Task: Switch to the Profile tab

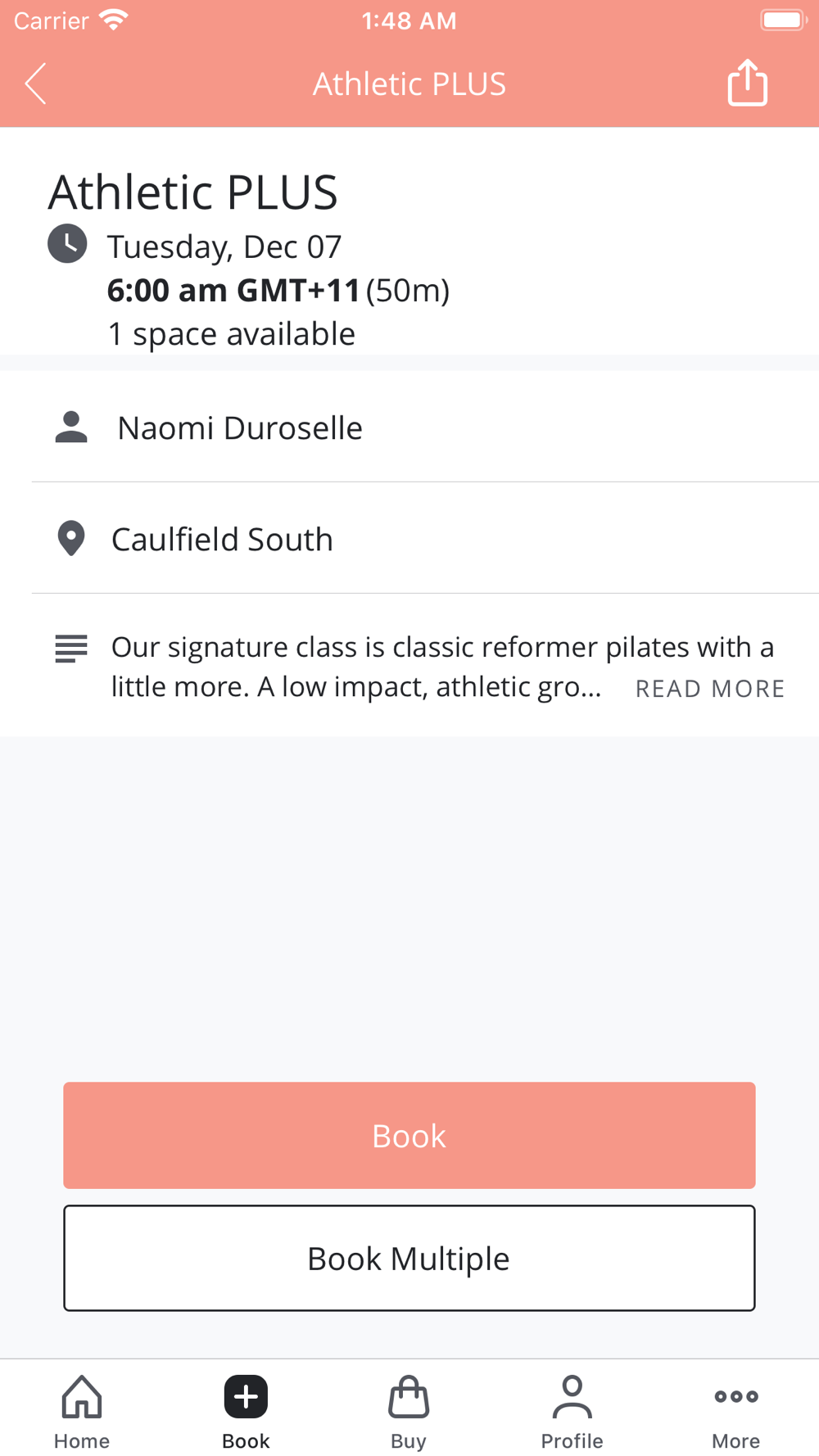Action: tap(572, 1412)
